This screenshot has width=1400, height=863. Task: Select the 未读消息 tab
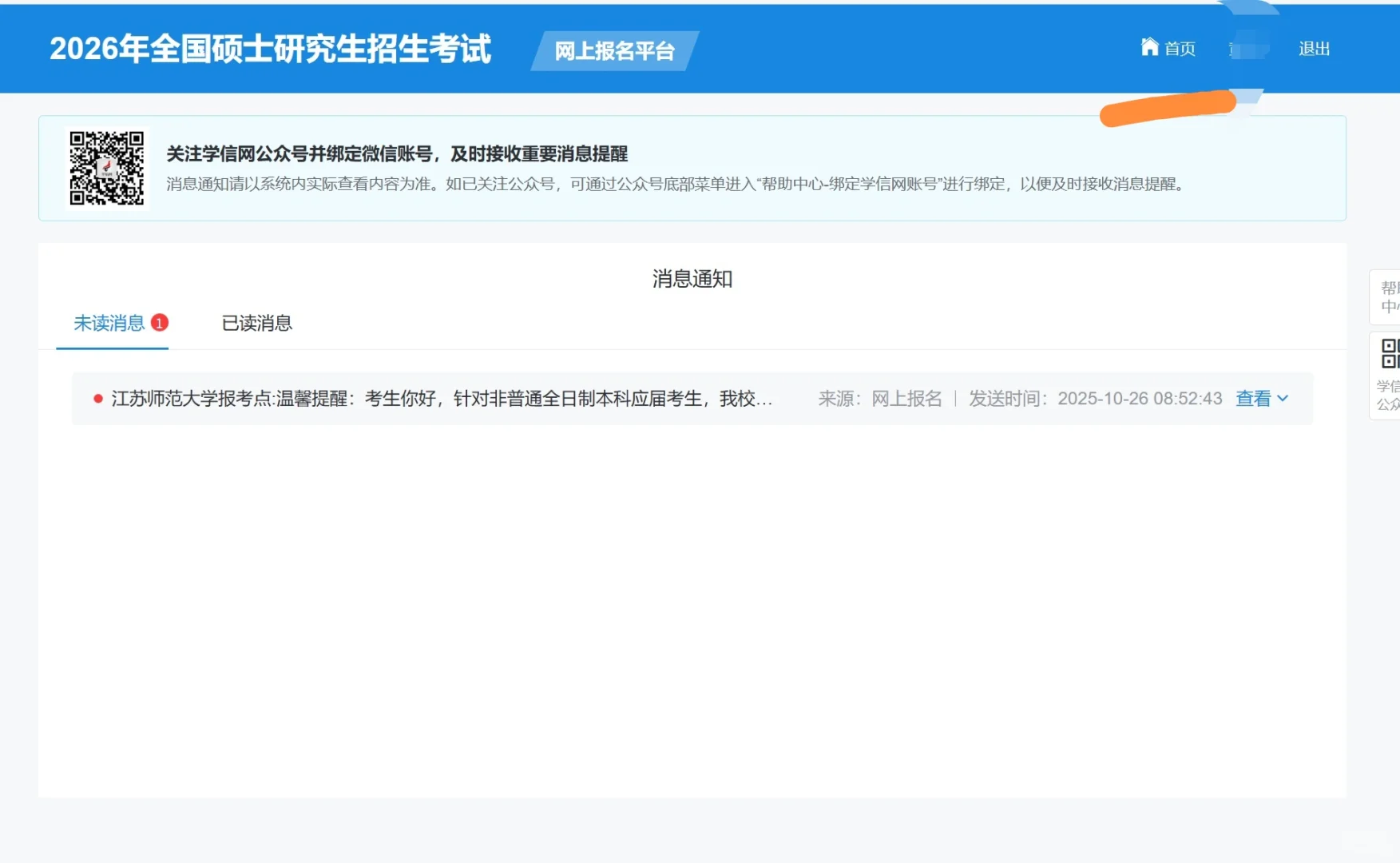pyautogui.click(x=109, y=323)
